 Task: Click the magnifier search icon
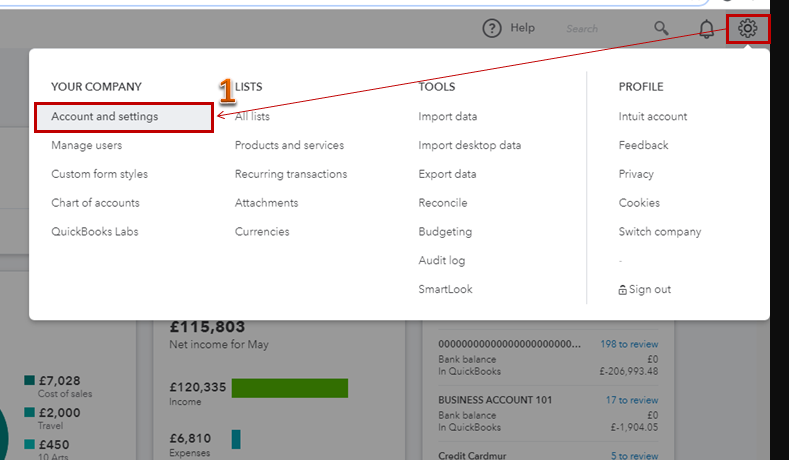click(661, 28)
